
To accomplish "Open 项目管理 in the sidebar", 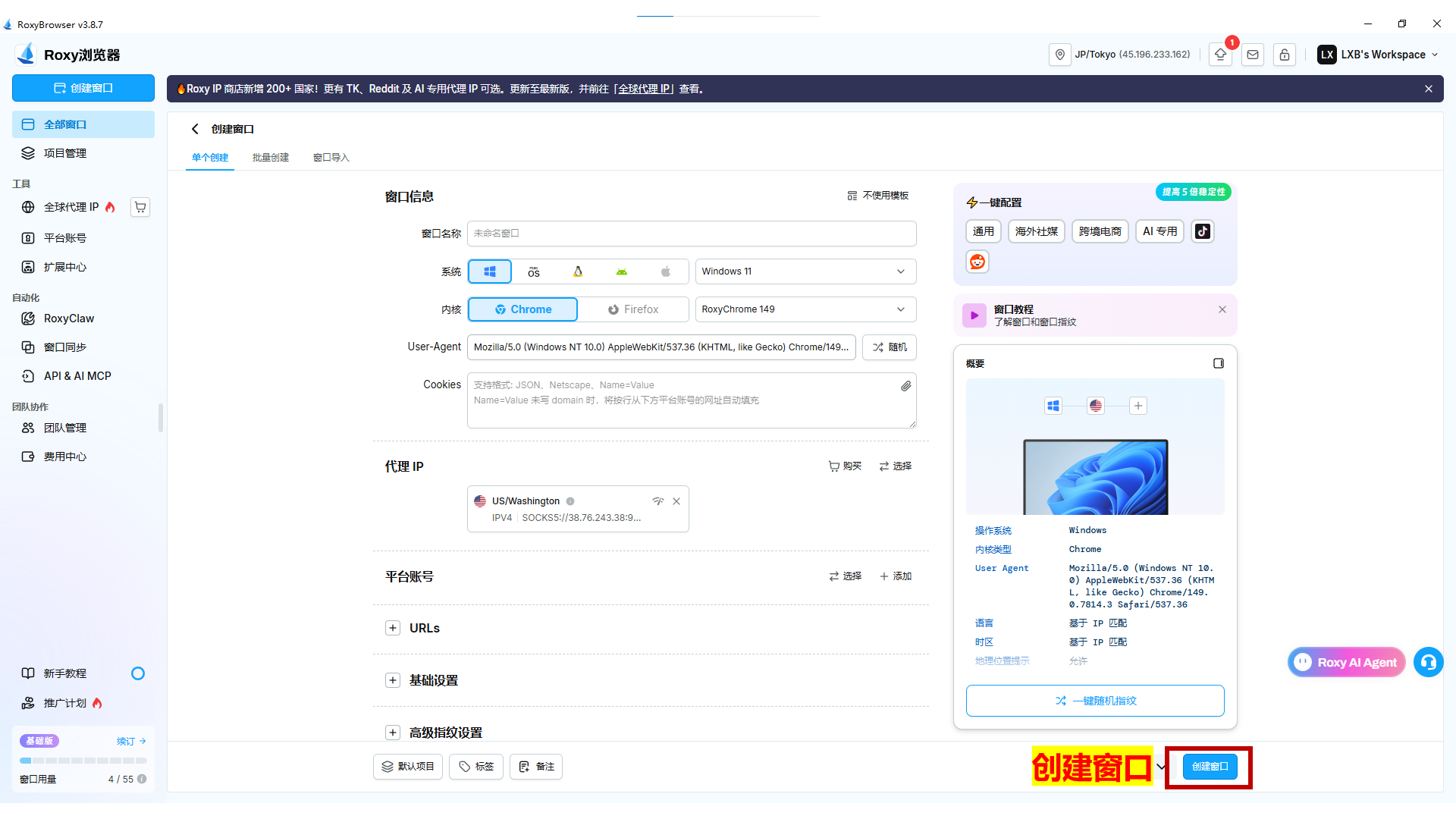I will (x=83, y=153).
